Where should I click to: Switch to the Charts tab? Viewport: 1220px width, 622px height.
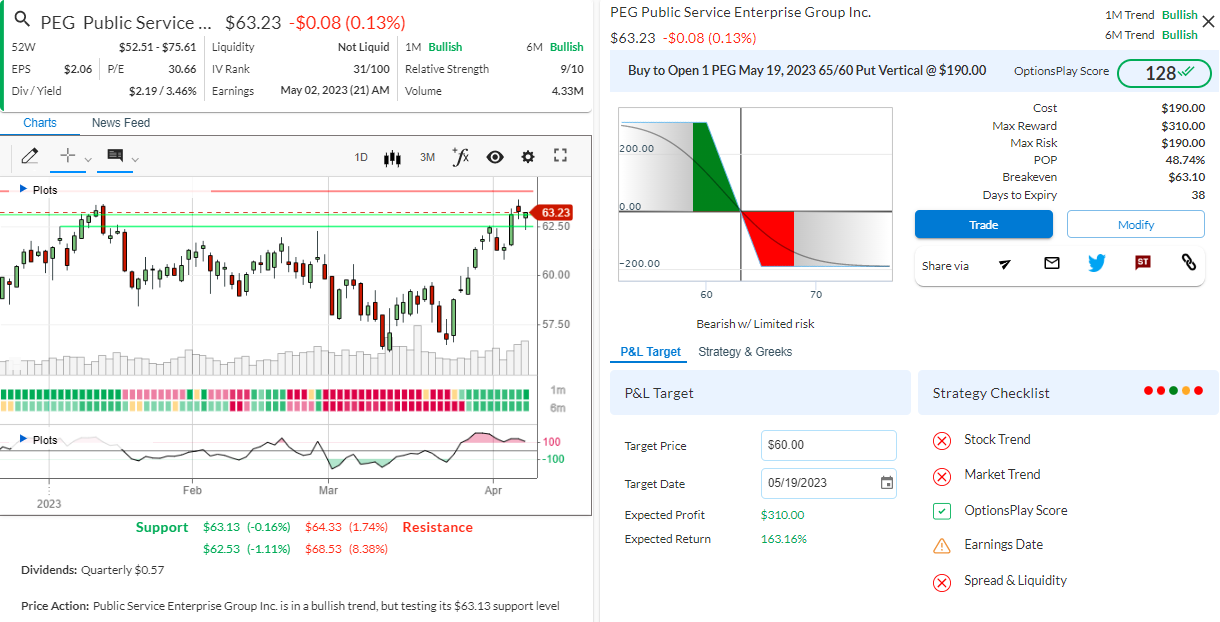coord(40,123)
